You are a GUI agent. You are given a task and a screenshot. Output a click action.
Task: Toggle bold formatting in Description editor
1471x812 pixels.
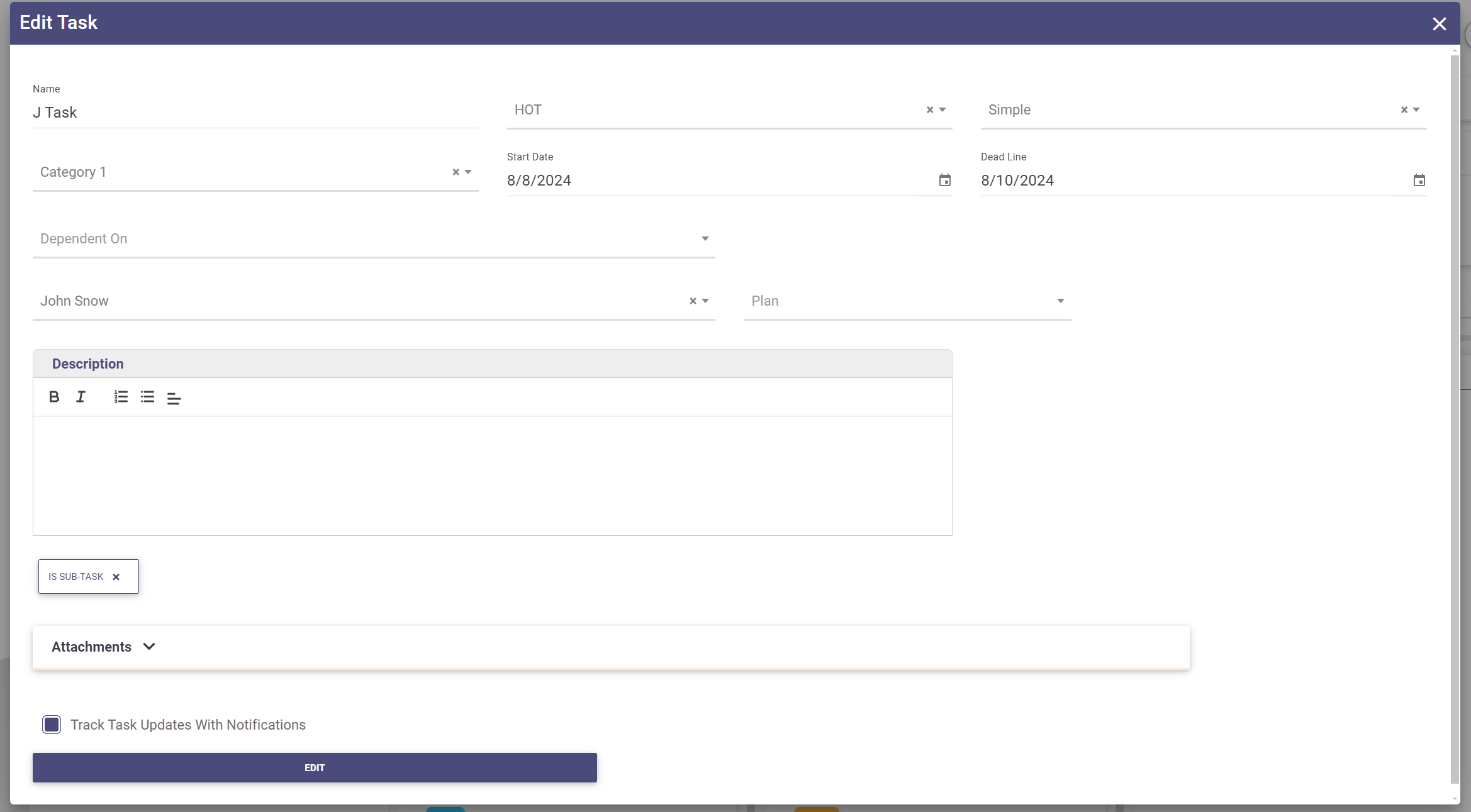click(54, 397)
